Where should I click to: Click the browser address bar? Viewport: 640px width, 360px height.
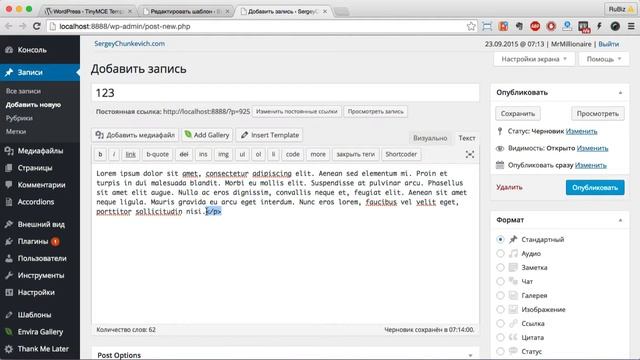[x=261, y=26]
